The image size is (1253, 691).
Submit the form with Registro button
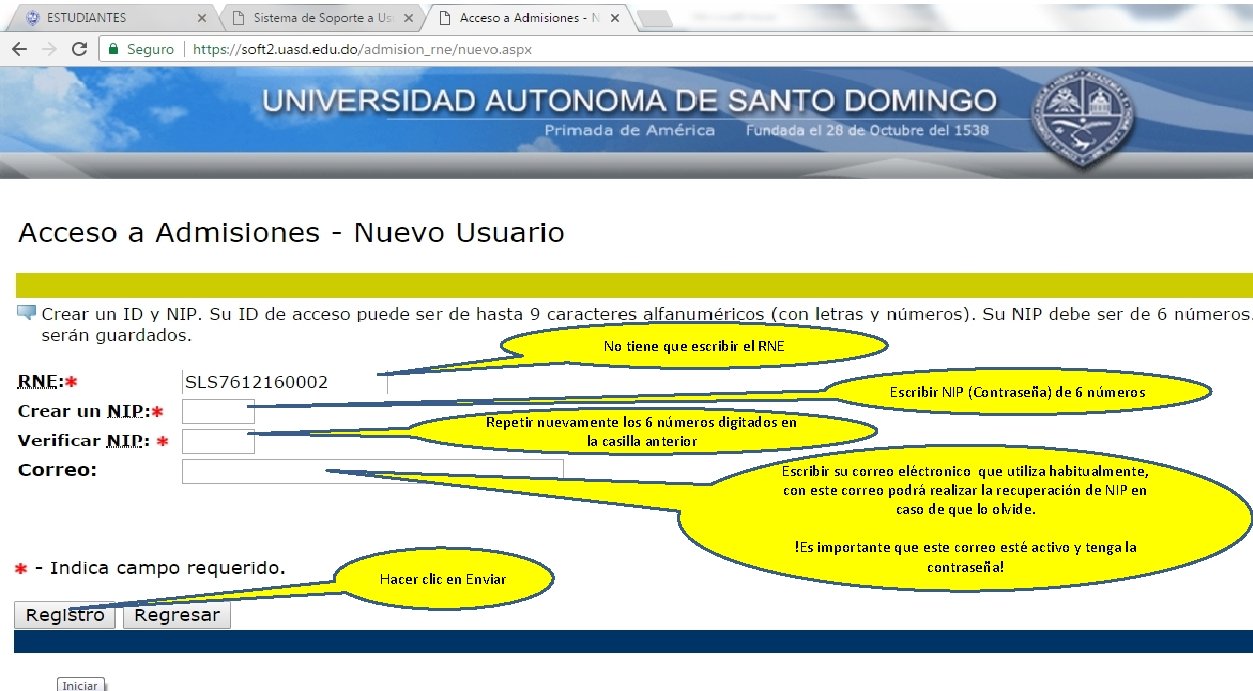pyautogui.click(x=65, y=615)
